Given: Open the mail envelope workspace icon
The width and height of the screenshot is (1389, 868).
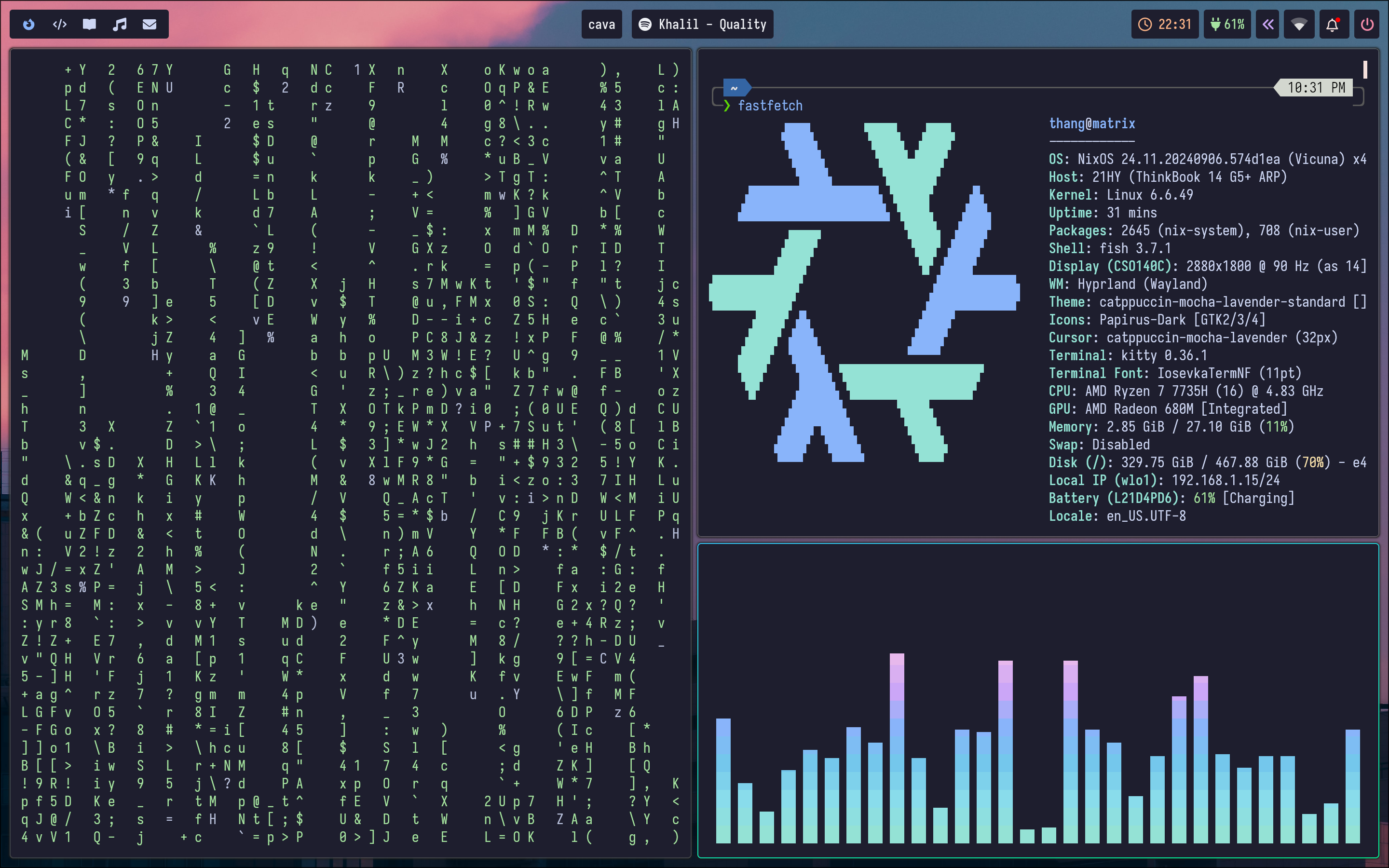Looking at the screenshot, I should [149, 24].
